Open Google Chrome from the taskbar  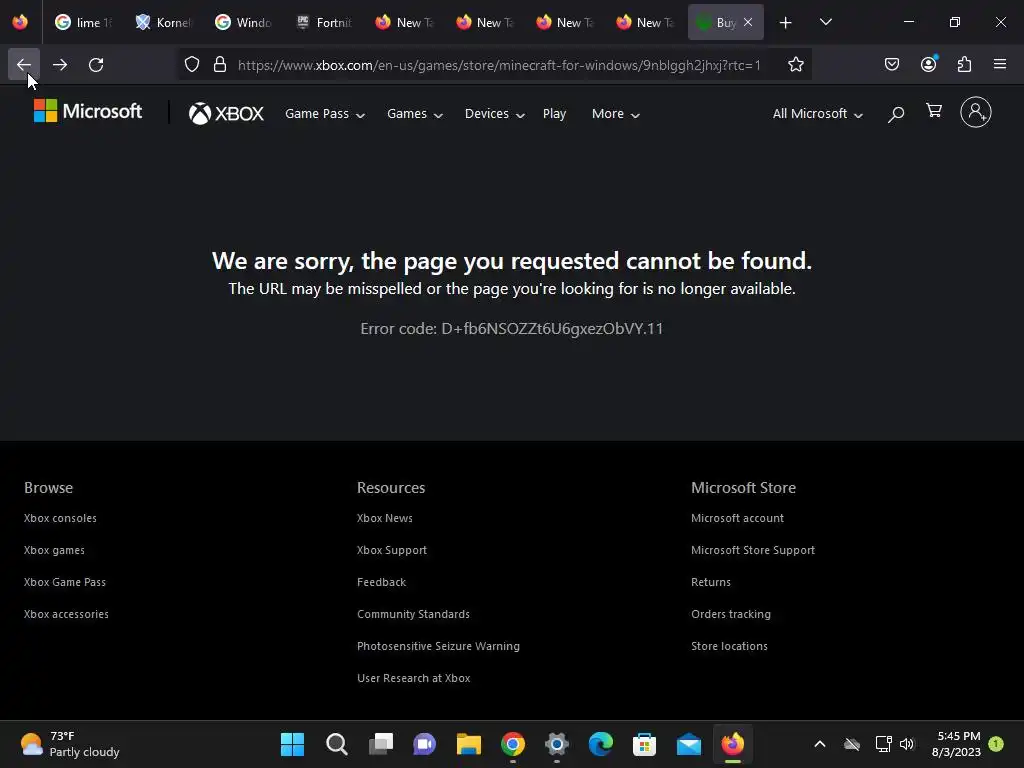(513, 744)
